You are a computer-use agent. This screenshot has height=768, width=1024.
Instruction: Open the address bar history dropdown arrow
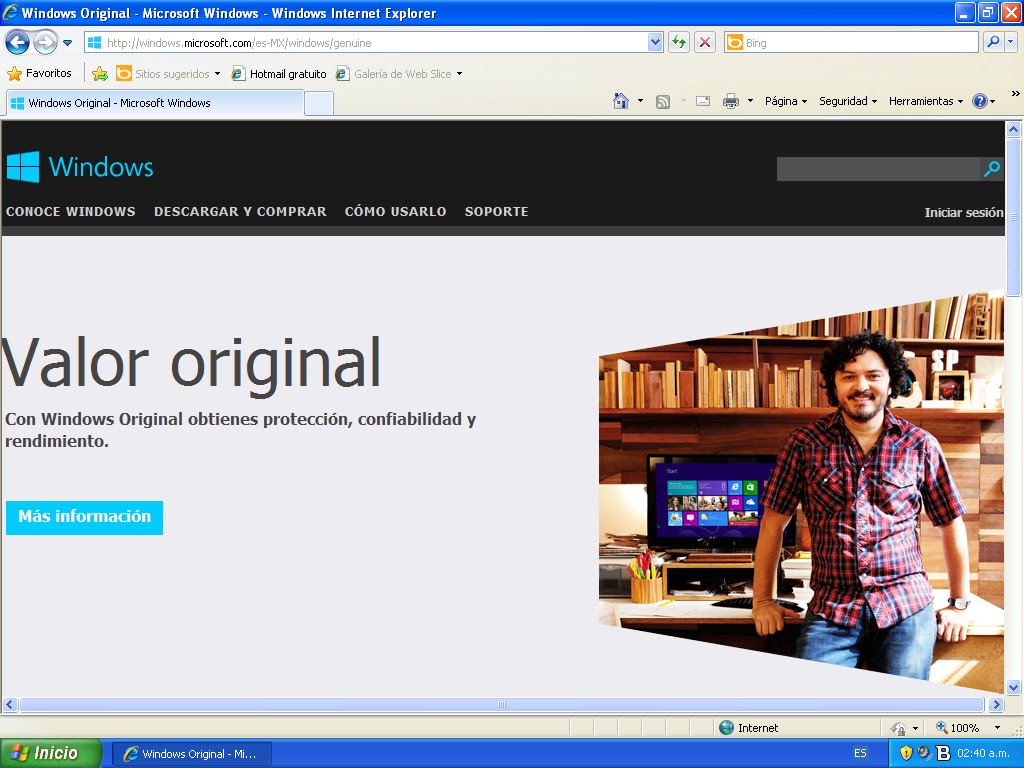655,43
